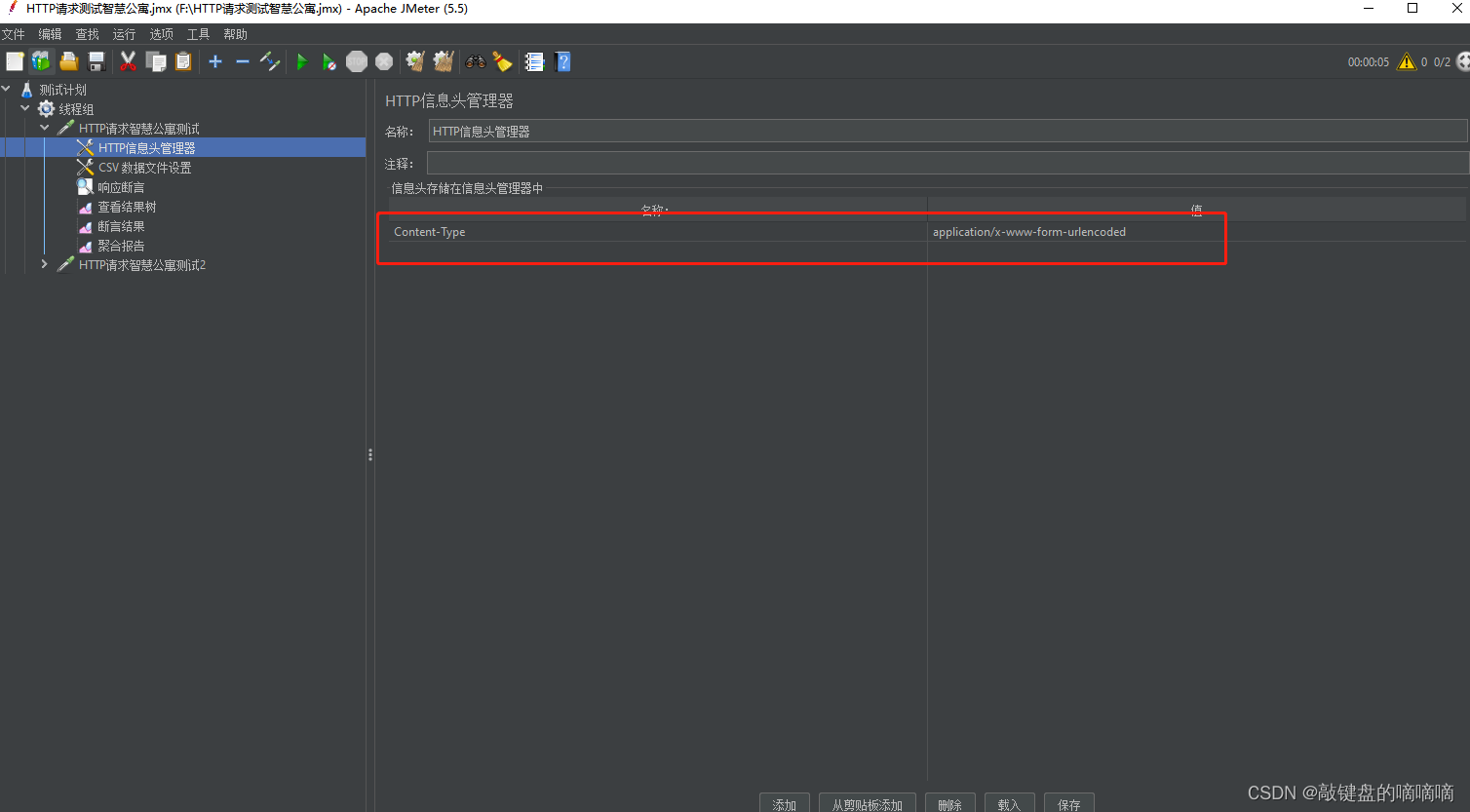Viewport: 1470px width, 812px height.
Task: Click the 注释 input field
Action: click(x=948, y=163)
